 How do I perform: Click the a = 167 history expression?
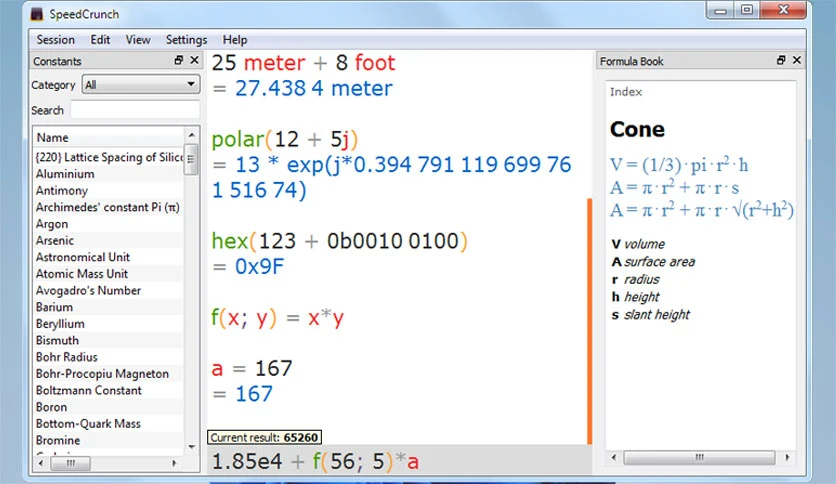click(x=252, y=368)
